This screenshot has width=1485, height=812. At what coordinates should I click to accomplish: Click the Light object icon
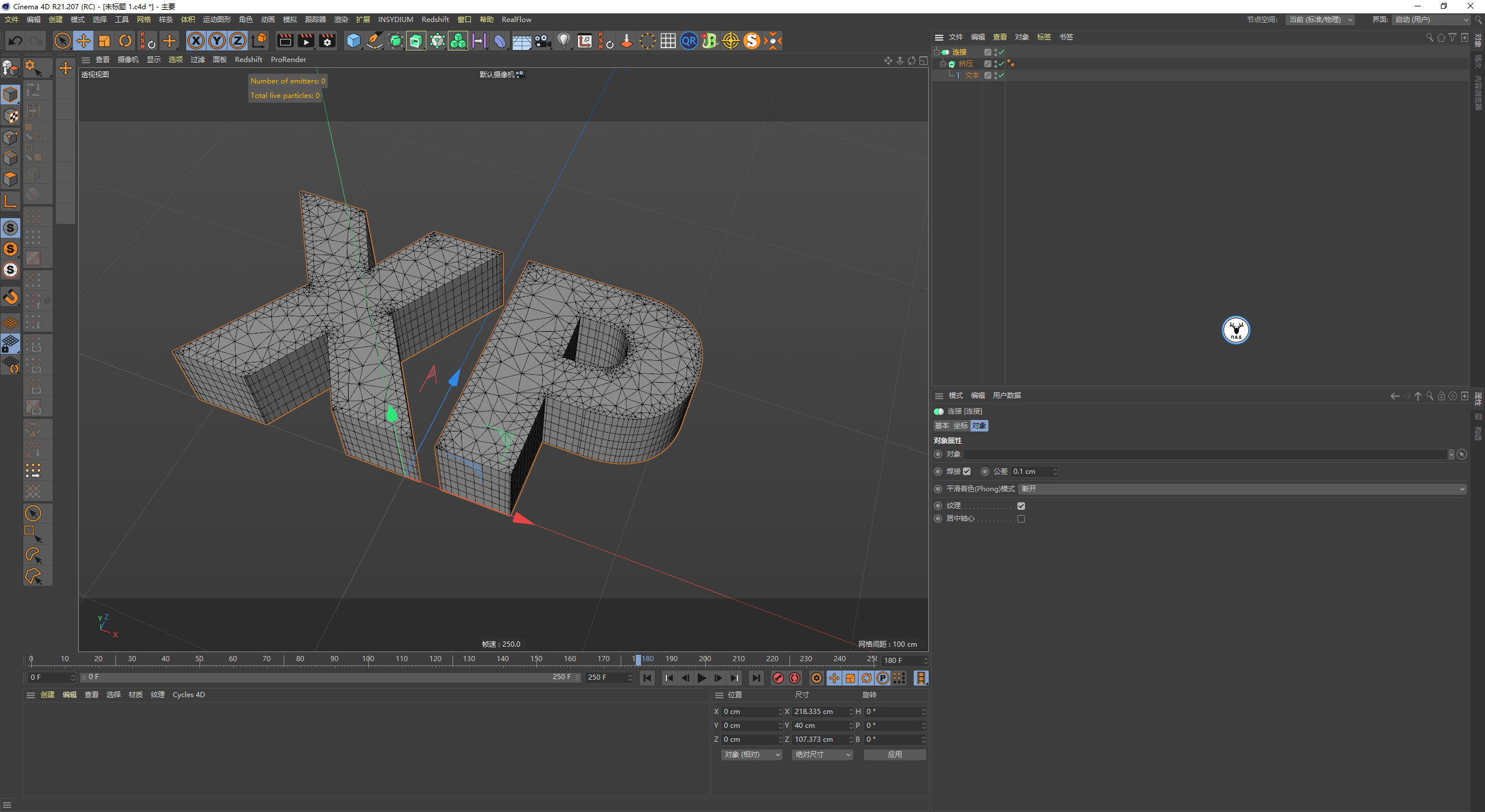pos(563,41)
